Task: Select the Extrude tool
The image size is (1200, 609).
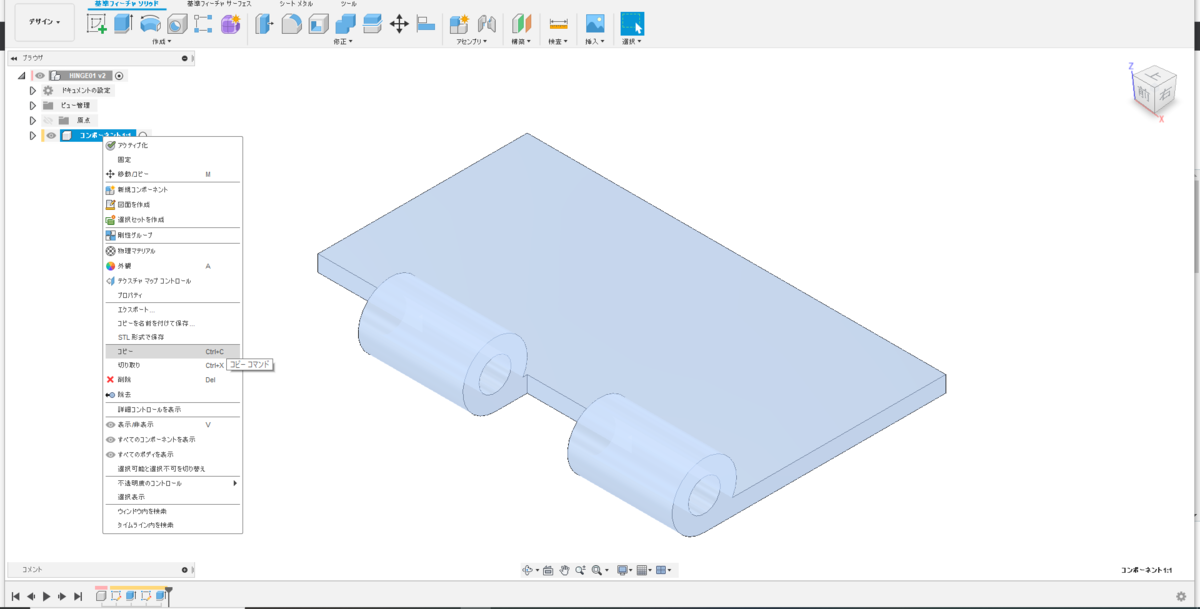Action: point(124,23)
